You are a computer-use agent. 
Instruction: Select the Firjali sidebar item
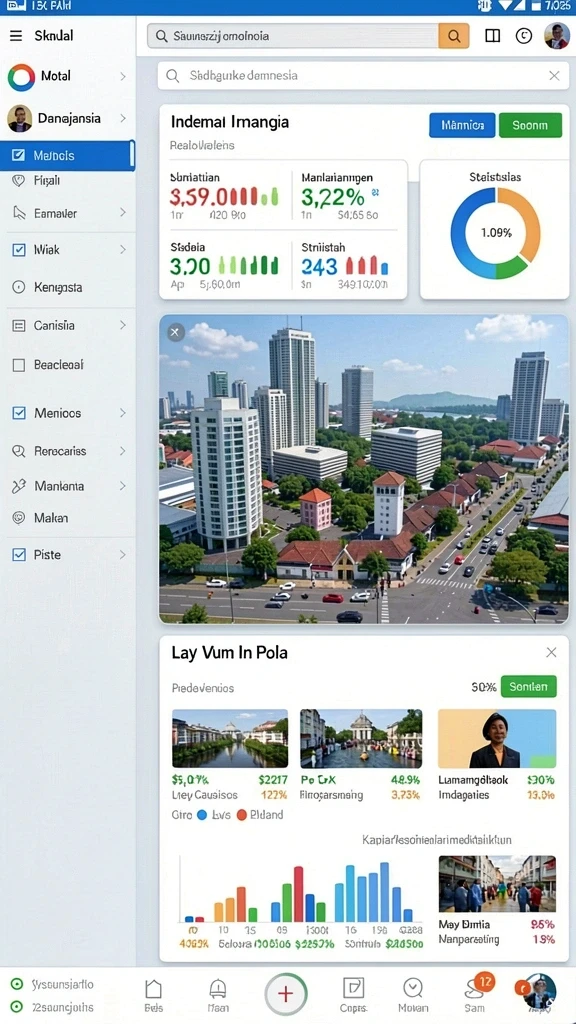68,181
